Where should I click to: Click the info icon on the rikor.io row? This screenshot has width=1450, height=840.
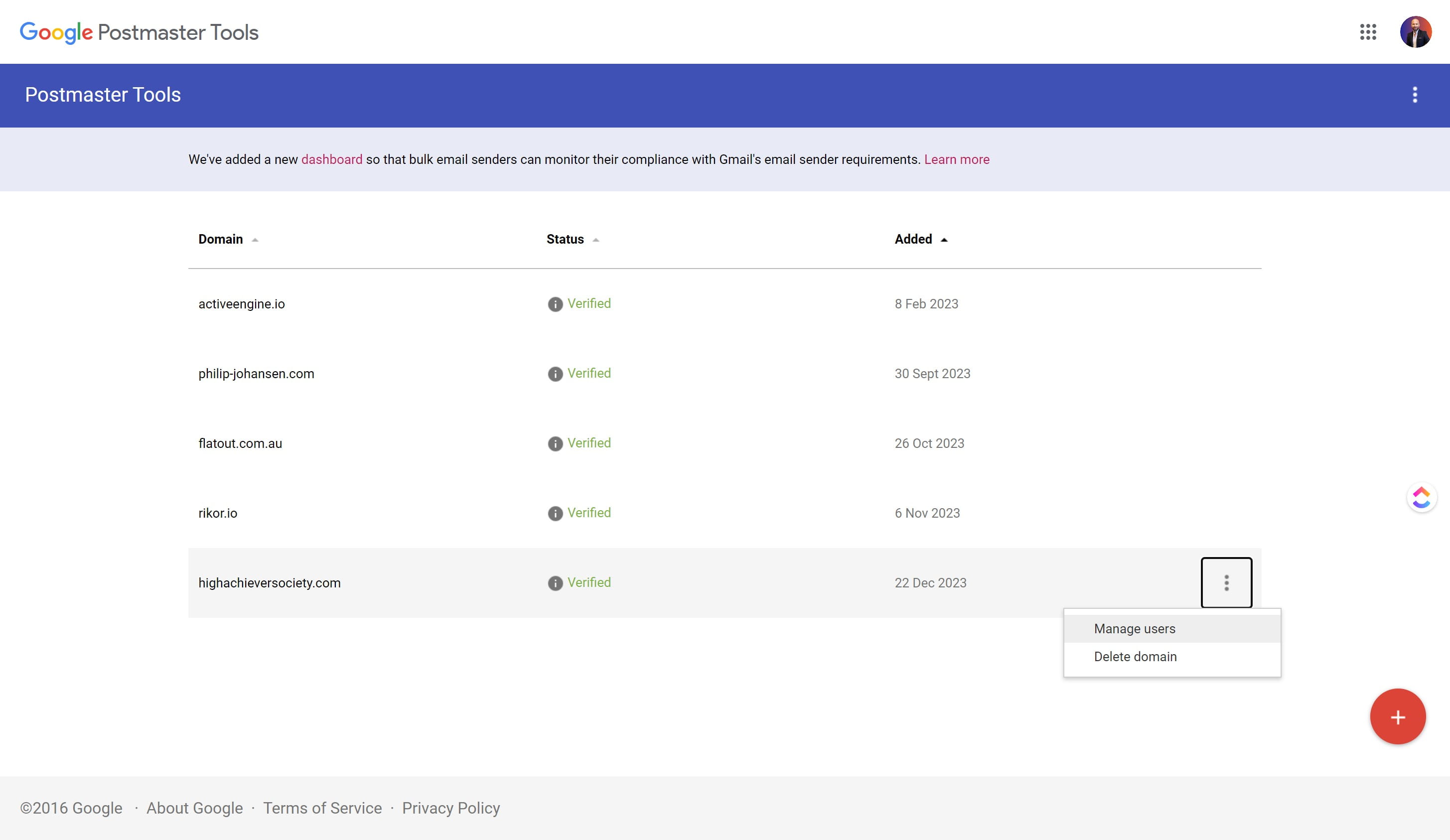pyautogui.click(x=554, y=513)
